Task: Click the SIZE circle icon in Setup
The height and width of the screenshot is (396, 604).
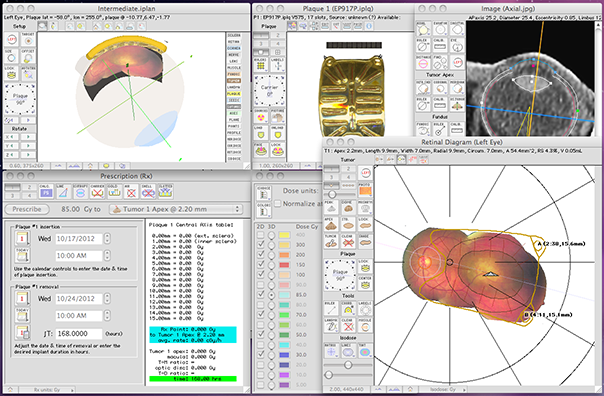Action: 11,57
